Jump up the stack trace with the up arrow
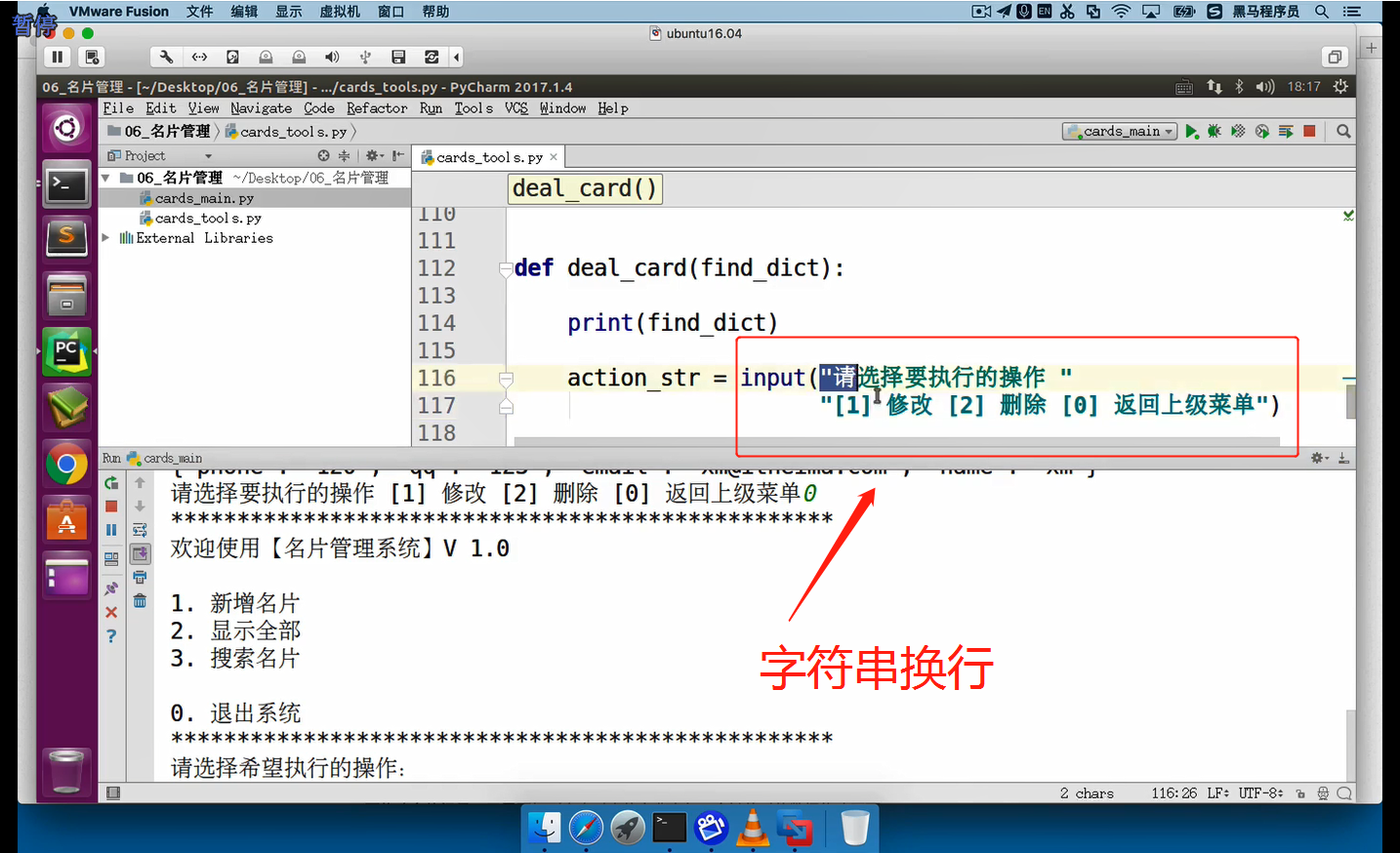1400x853 pixels. coord(140,482)
